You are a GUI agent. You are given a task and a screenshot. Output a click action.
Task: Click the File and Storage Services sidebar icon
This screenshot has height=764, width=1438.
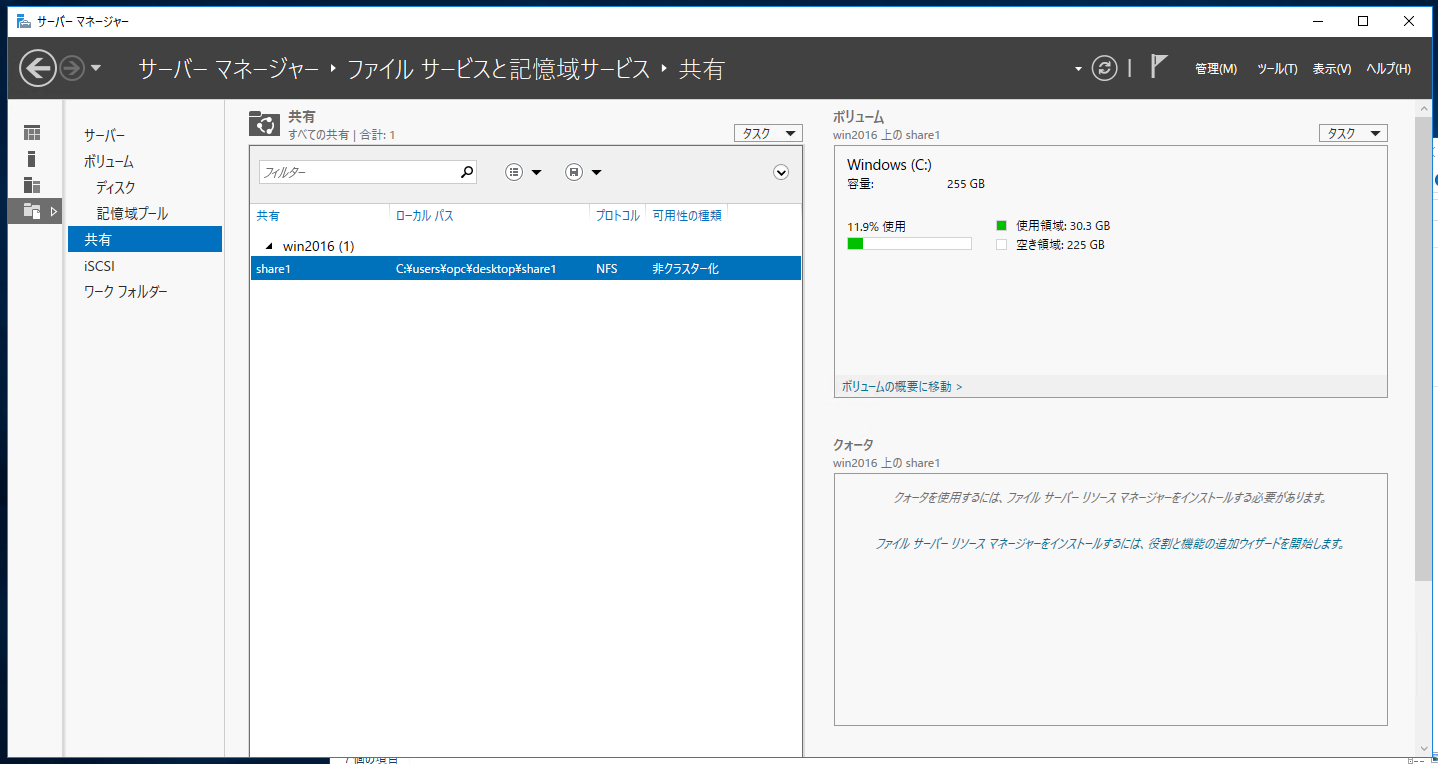(32, 211)
